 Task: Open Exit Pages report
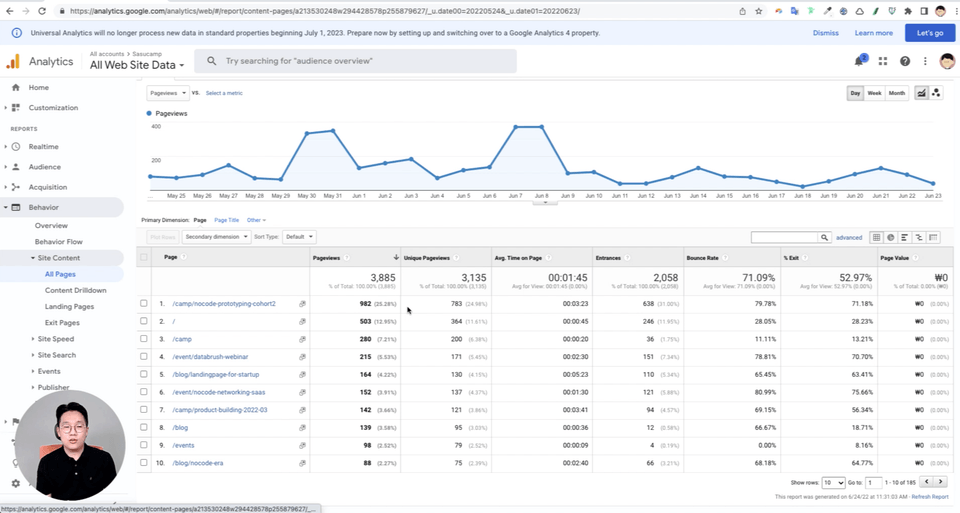click(x=62, y=323)
